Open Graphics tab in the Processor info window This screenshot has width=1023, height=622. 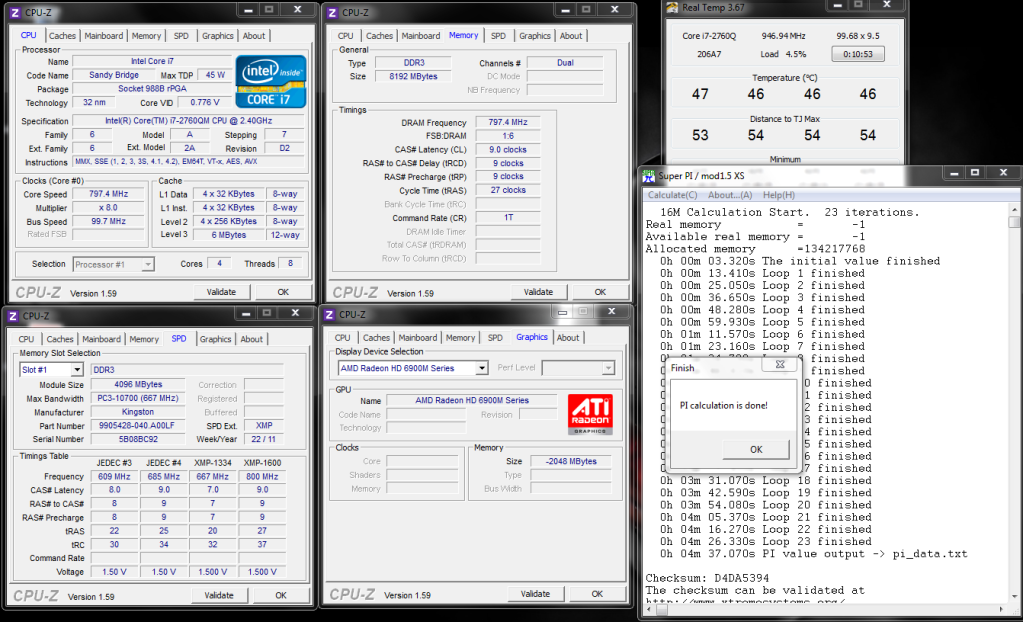click(217, 36)
